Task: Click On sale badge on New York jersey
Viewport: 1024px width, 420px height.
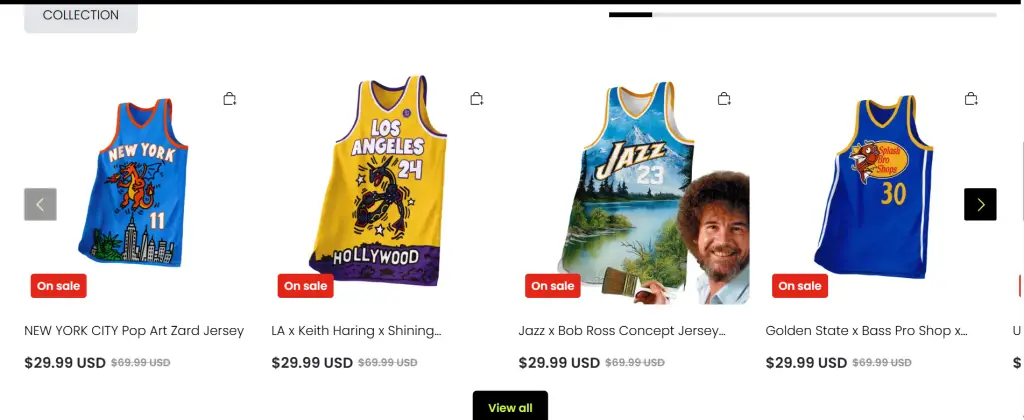Action: pyautogui.click(x=59, y=286)
